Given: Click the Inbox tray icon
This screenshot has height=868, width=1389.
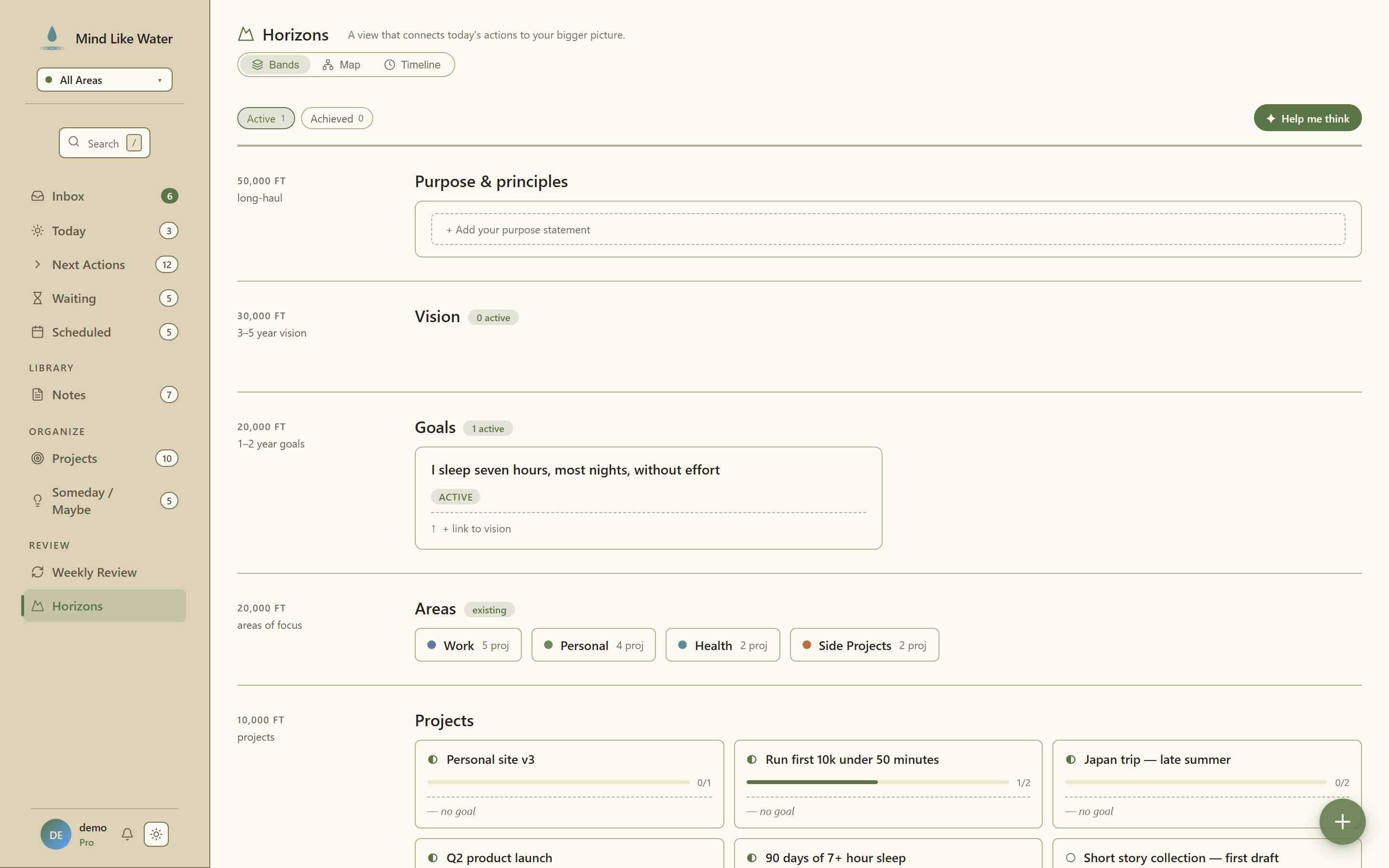Looking at the screenshot, I should (37, 196).
